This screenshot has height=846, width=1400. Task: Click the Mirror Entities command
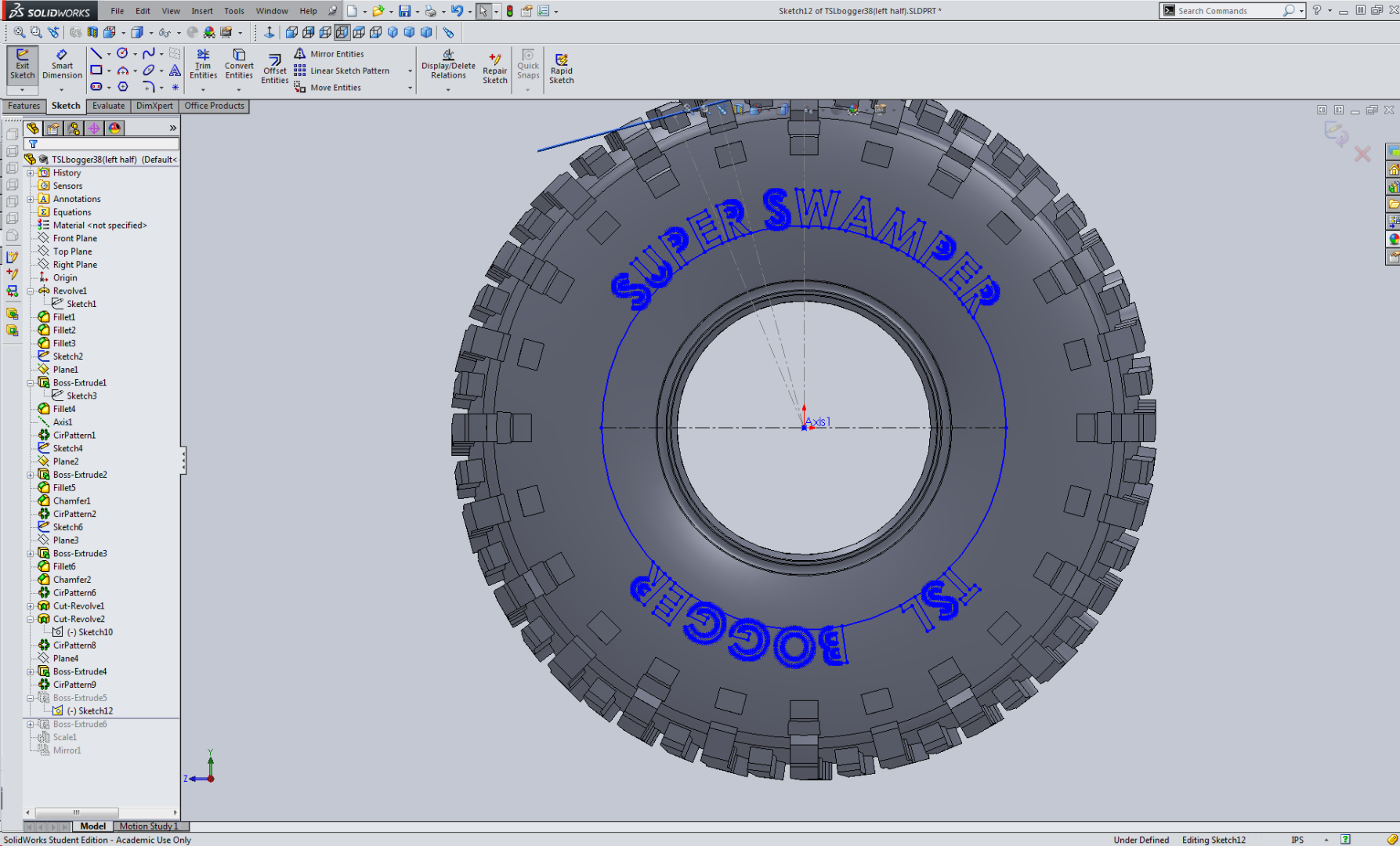point(333,53)
